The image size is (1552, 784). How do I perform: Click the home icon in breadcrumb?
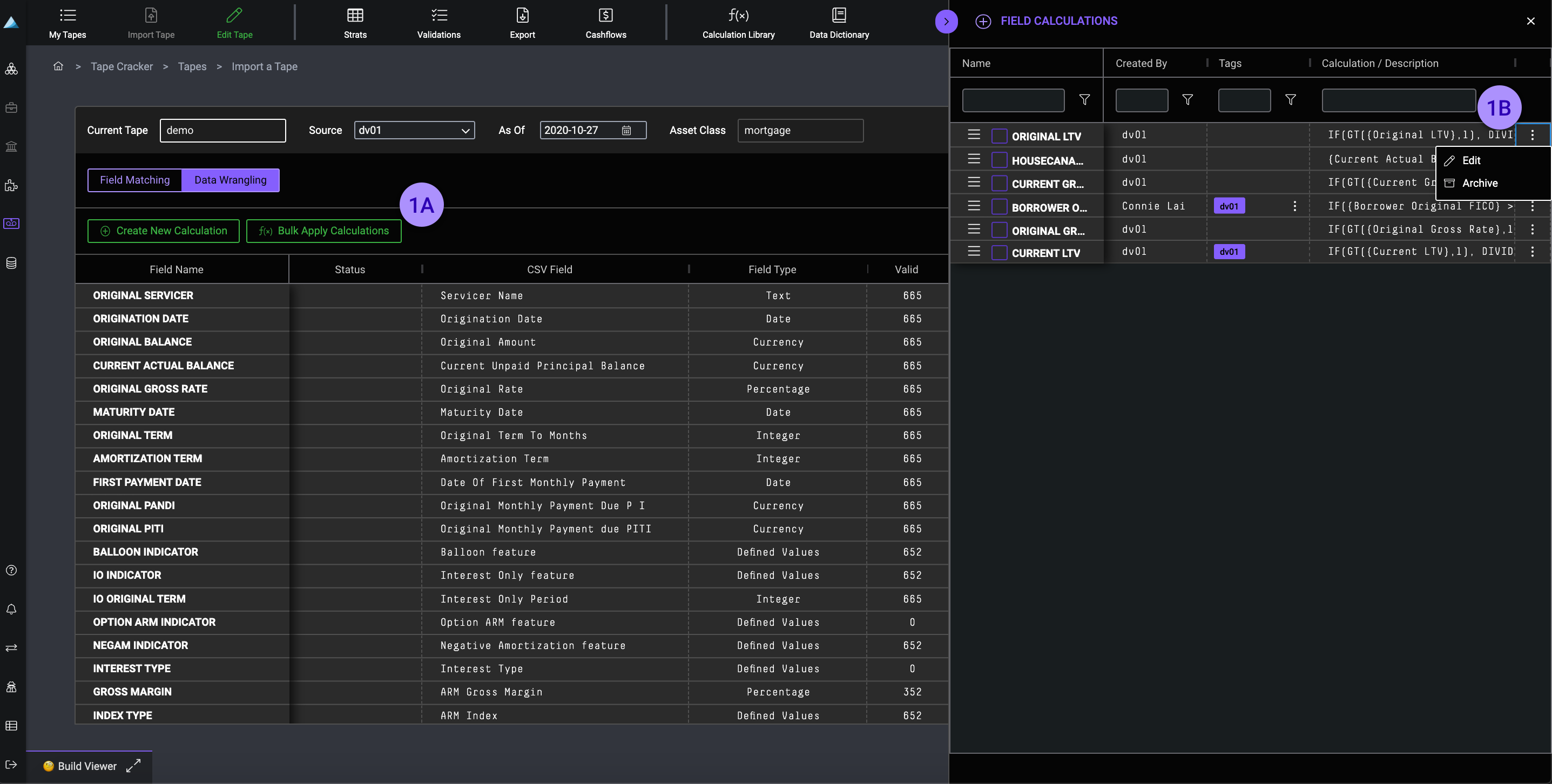[58, 66]
